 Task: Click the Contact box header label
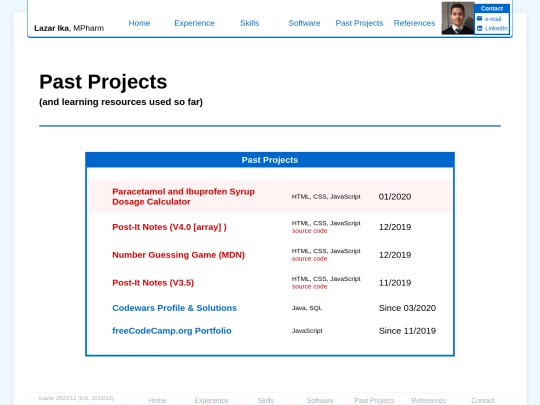point(492,9)
